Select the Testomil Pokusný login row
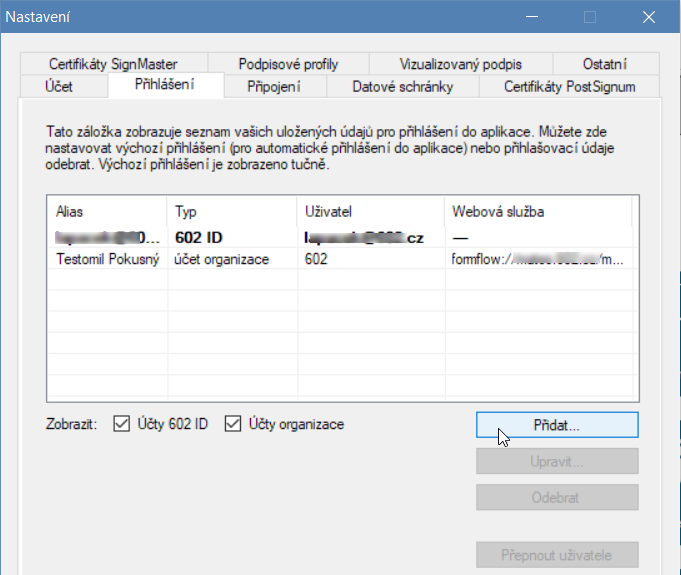Image resolution: width=681 pixels, height=575 pixels. pyautogui.click(x=107, y=259)
